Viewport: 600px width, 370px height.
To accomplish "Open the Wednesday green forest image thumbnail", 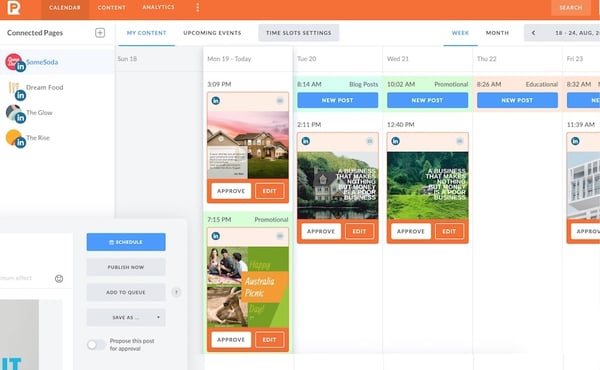I will point(428,186).
